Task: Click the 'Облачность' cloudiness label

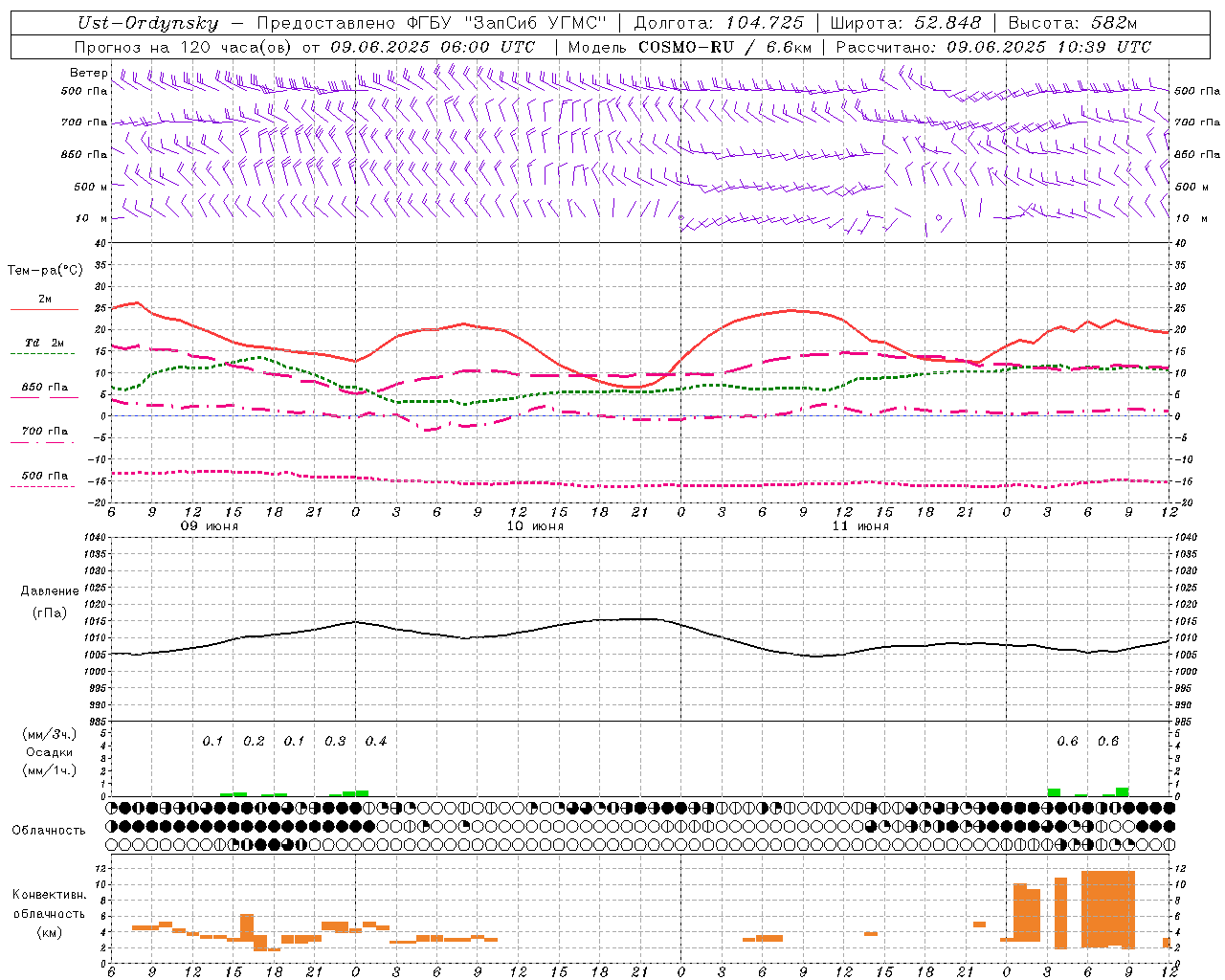Action: 49,831
